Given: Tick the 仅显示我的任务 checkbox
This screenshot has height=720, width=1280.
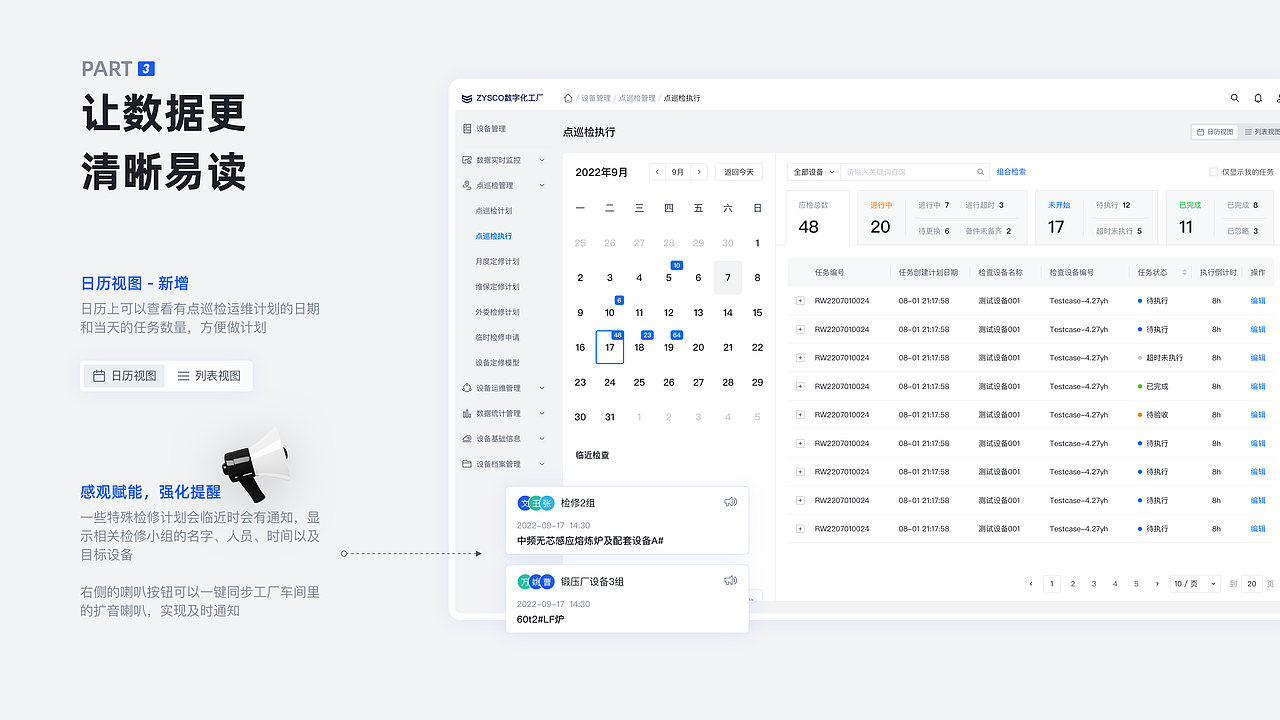Looking at the screenshot, I should click(1214, 172).
